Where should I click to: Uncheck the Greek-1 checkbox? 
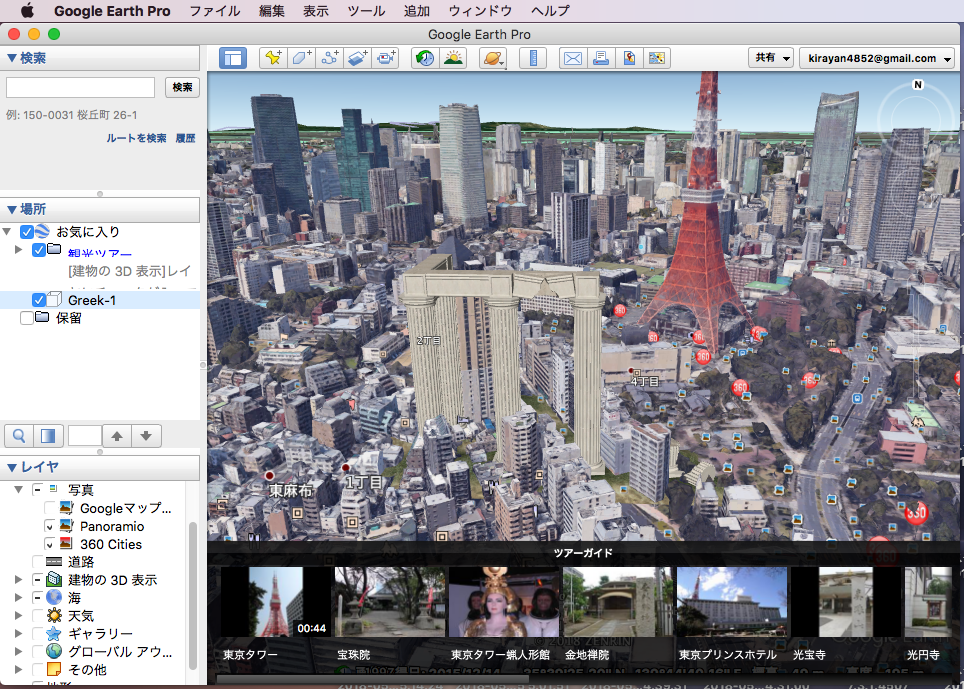click(x=39, y=300)
